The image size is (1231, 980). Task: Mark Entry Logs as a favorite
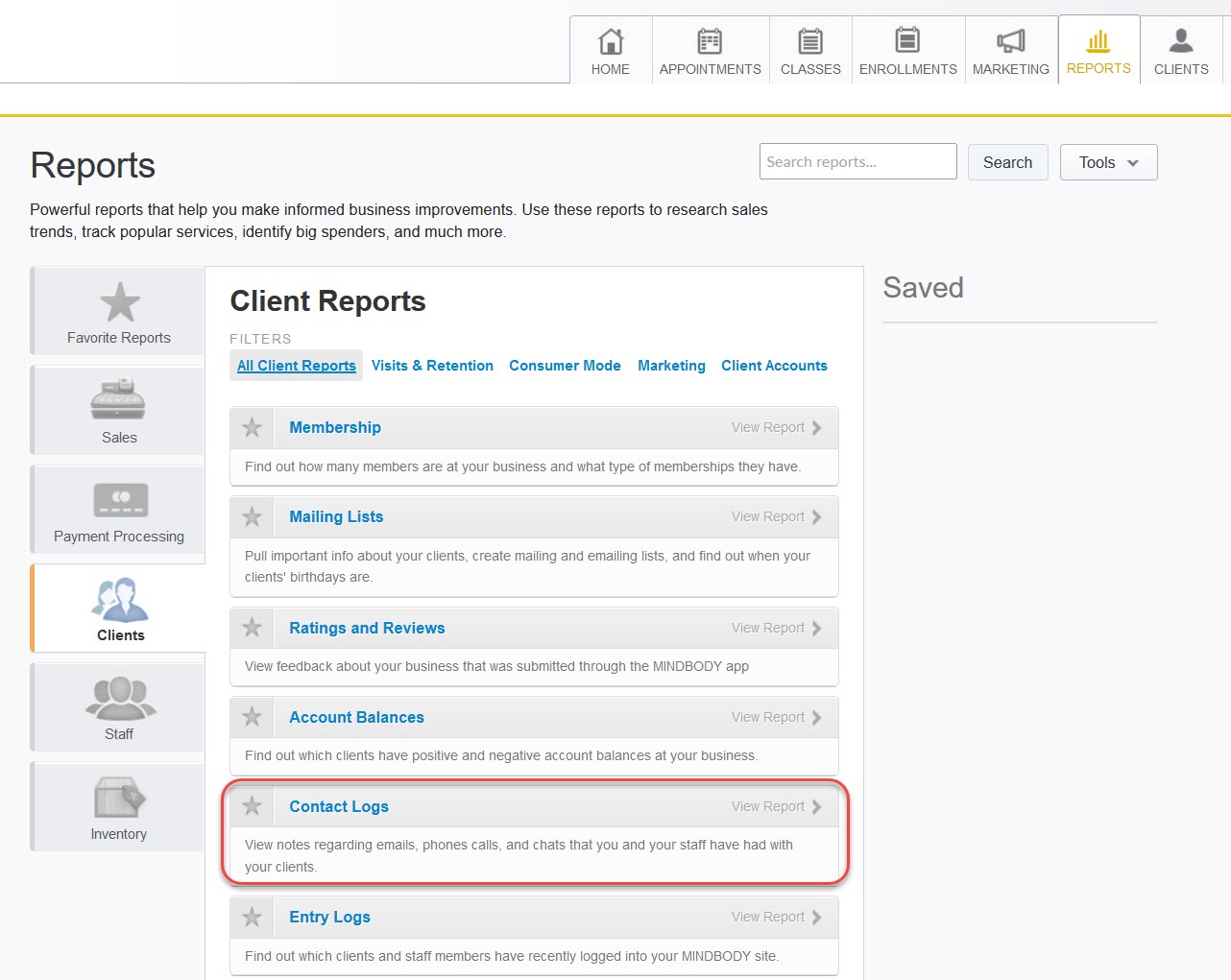pos(251,917)
